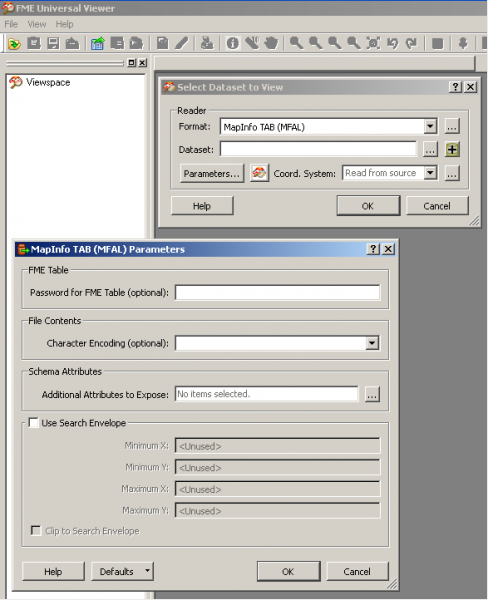Click green plus add-dataset icon beside Dataset field
Image resolution: width=488 pixels, height=600 pixels.
452,149
